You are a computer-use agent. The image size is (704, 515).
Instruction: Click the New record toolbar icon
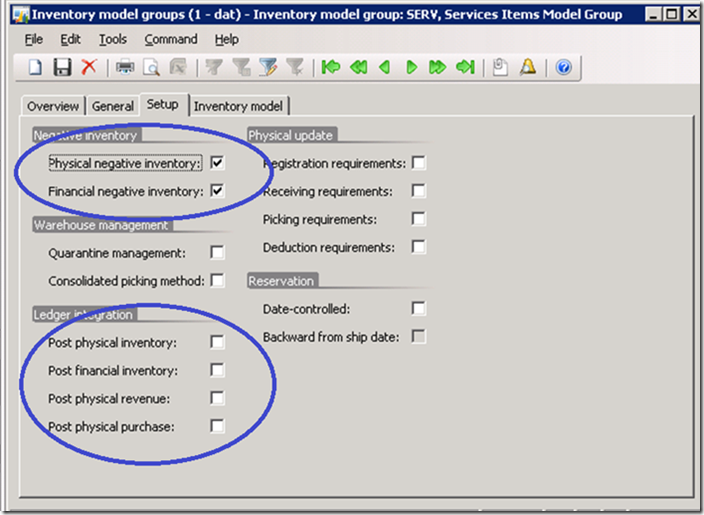pyautogui.click(x=35, y=68)
